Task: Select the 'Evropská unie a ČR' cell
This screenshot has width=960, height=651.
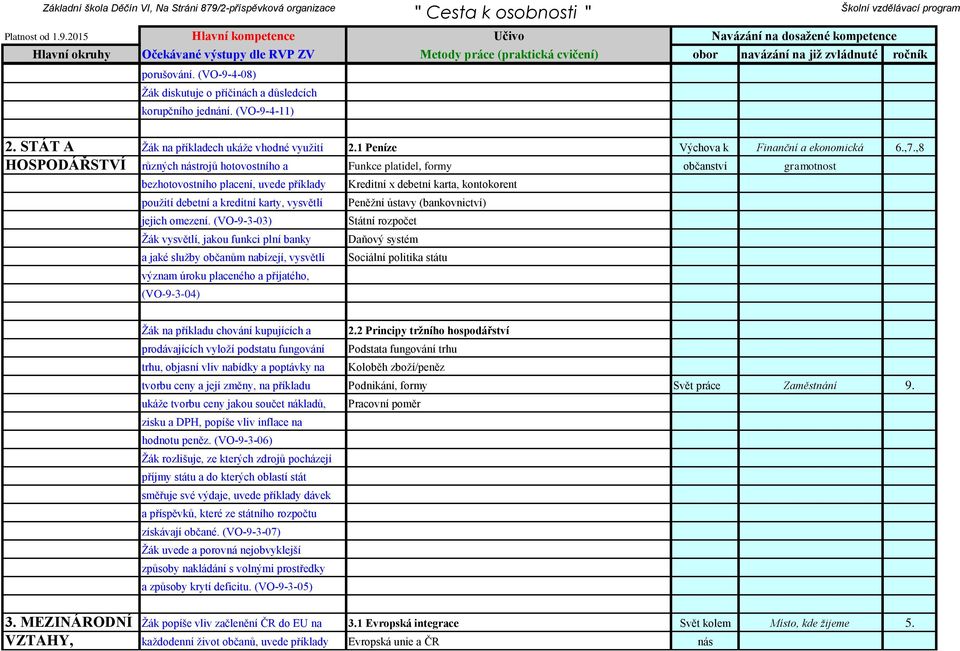Action: point(509,641)
